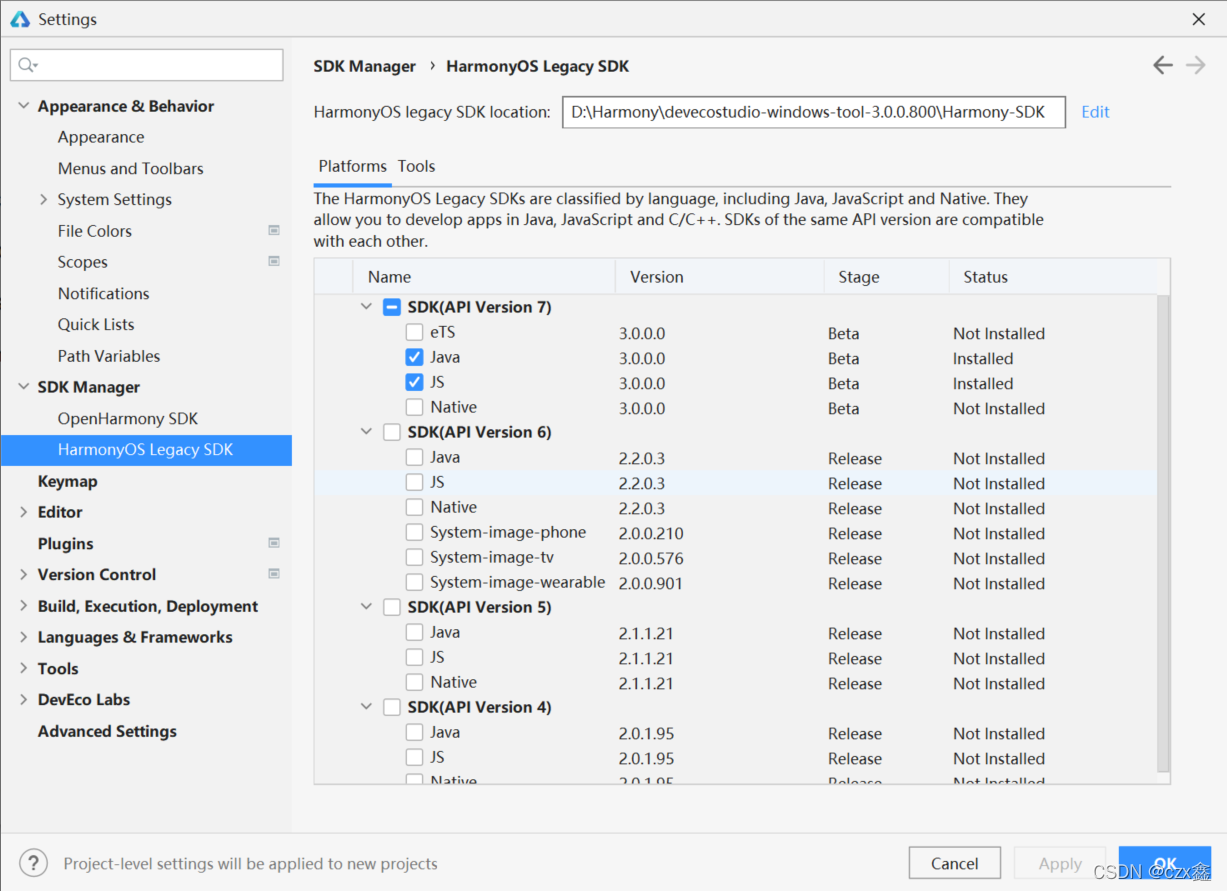Click the settings search field
The height and width of the screenshot is (891, 1227).
click(147, 65)
